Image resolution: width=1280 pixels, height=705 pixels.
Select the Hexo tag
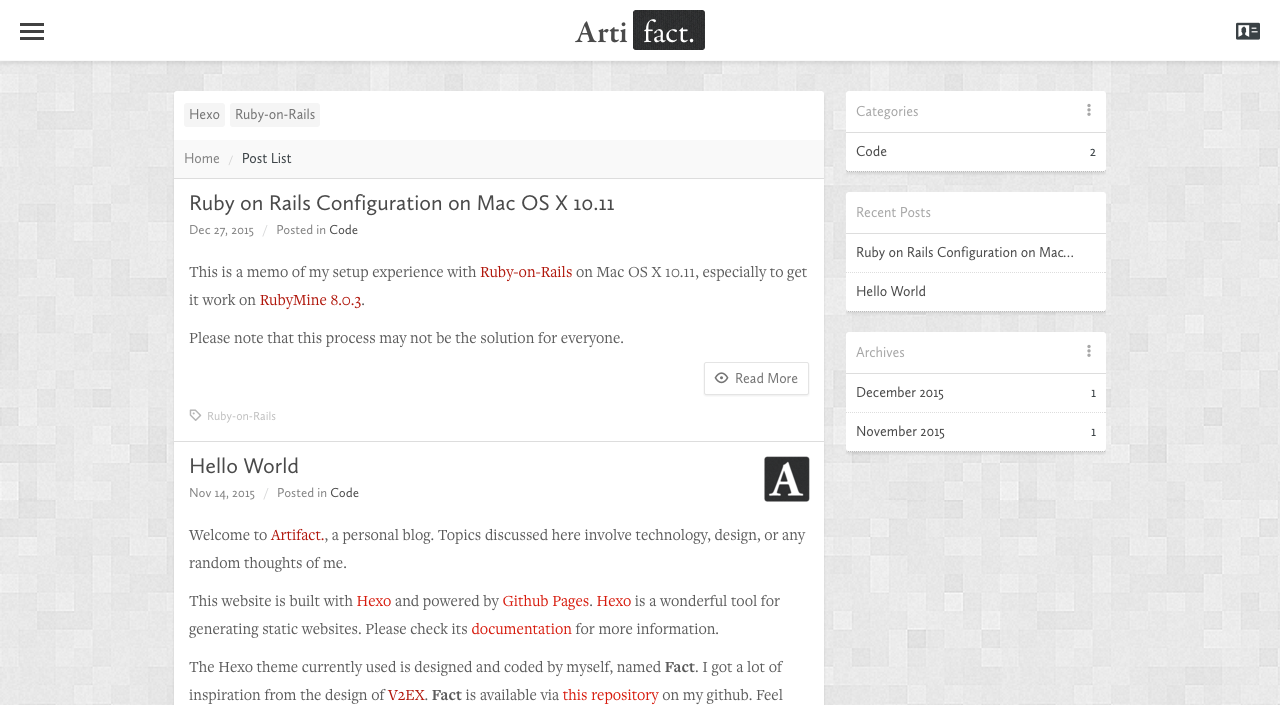coord(204,115)
